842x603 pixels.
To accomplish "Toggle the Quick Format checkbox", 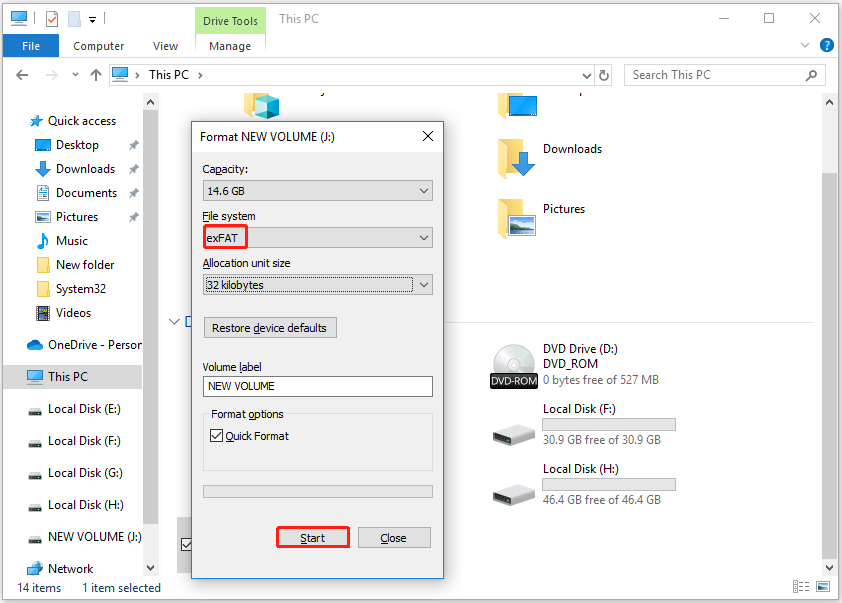I will click(216, 435).
